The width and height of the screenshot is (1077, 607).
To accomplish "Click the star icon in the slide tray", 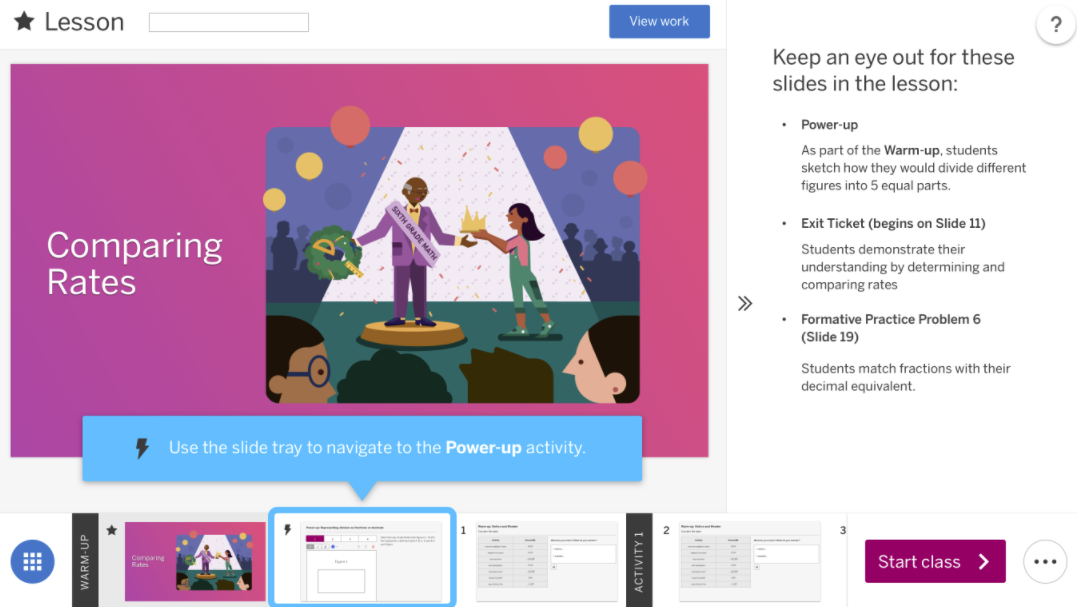I will click(112, 530).
